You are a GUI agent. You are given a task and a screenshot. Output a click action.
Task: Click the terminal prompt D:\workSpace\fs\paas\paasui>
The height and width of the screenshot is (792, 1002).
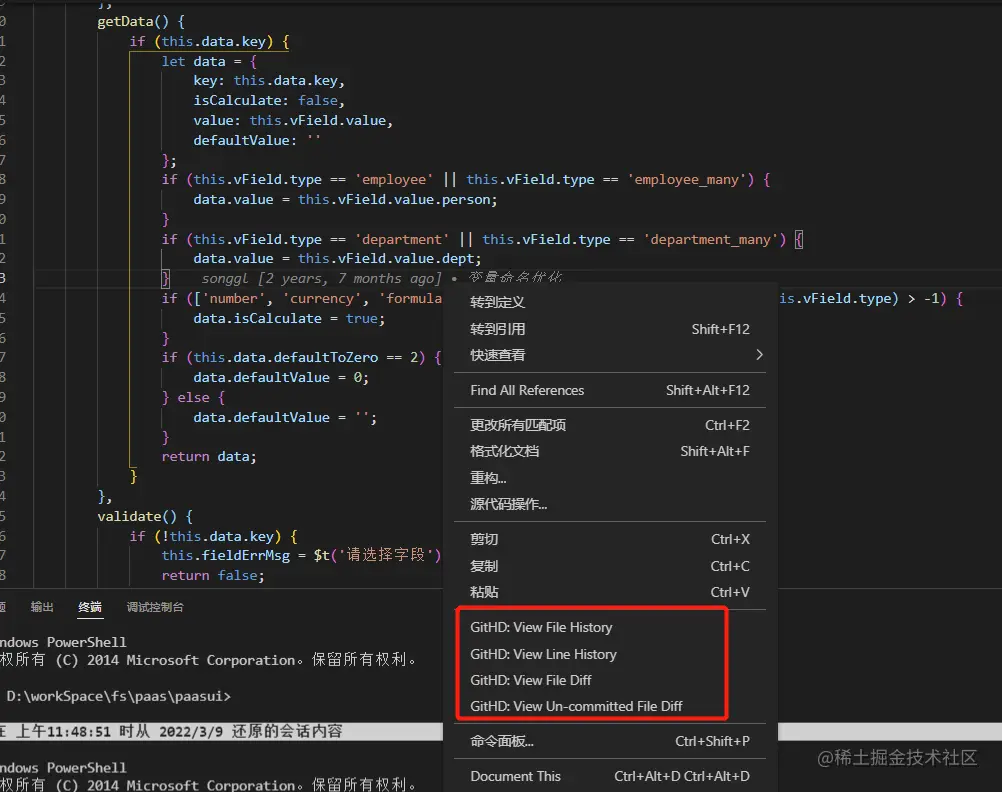119,696
